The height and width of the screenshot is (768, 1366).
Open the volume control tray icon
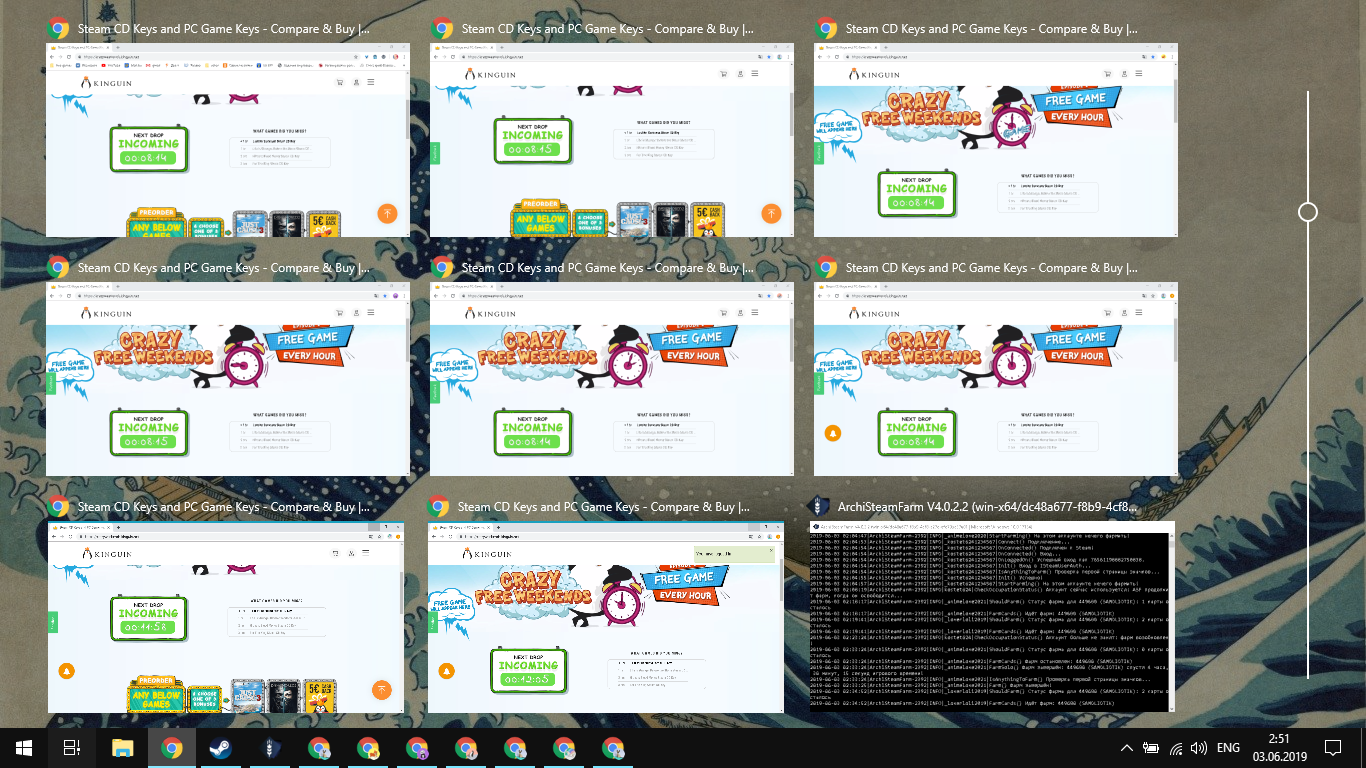(x=1200, y=748)
